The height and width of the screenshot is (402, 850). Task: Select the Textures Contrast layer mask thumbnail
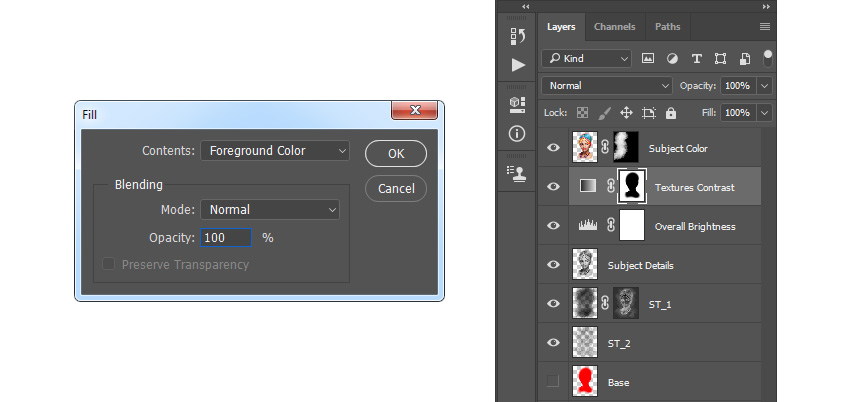pos(631,186)
